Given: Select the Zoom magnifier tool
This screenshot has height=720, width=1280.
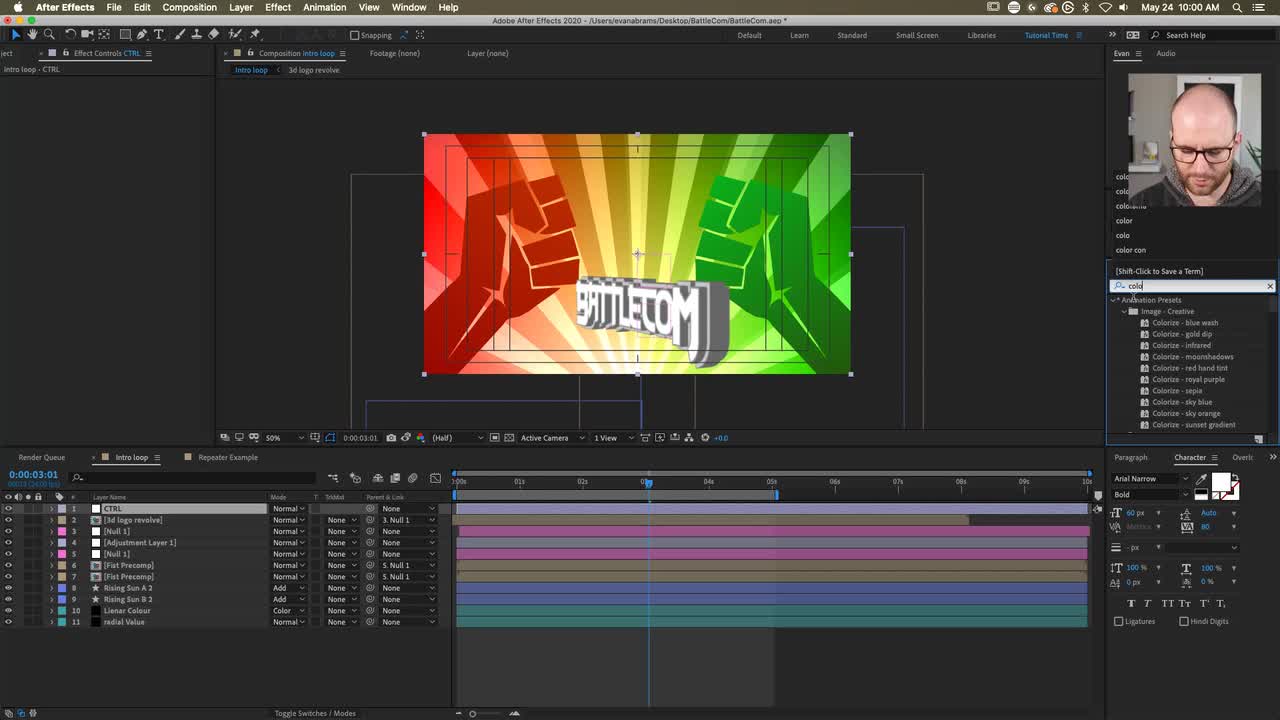Looking at the screenshot, I should [x=48, y=35].
